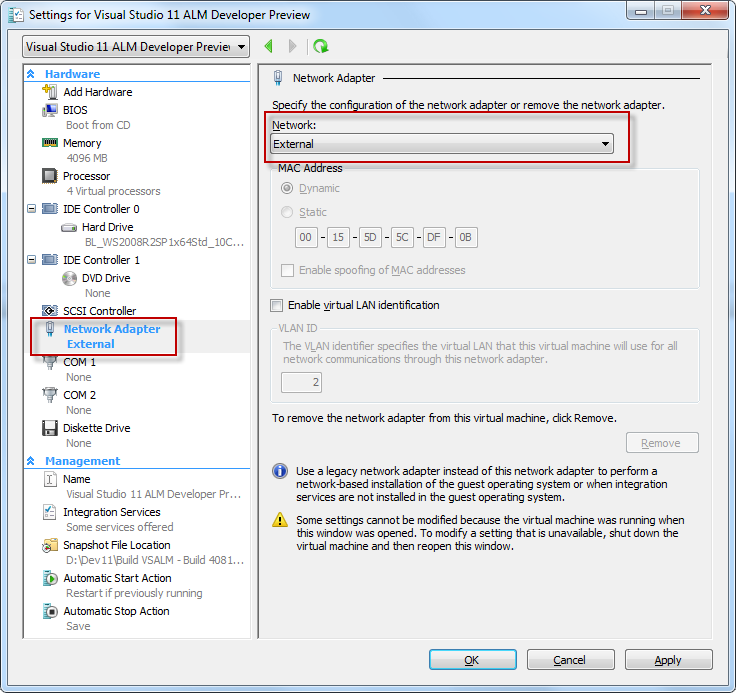The height and width of the screenshot is (693, 736).
Task: Click the Apply button
Action: 669,660
